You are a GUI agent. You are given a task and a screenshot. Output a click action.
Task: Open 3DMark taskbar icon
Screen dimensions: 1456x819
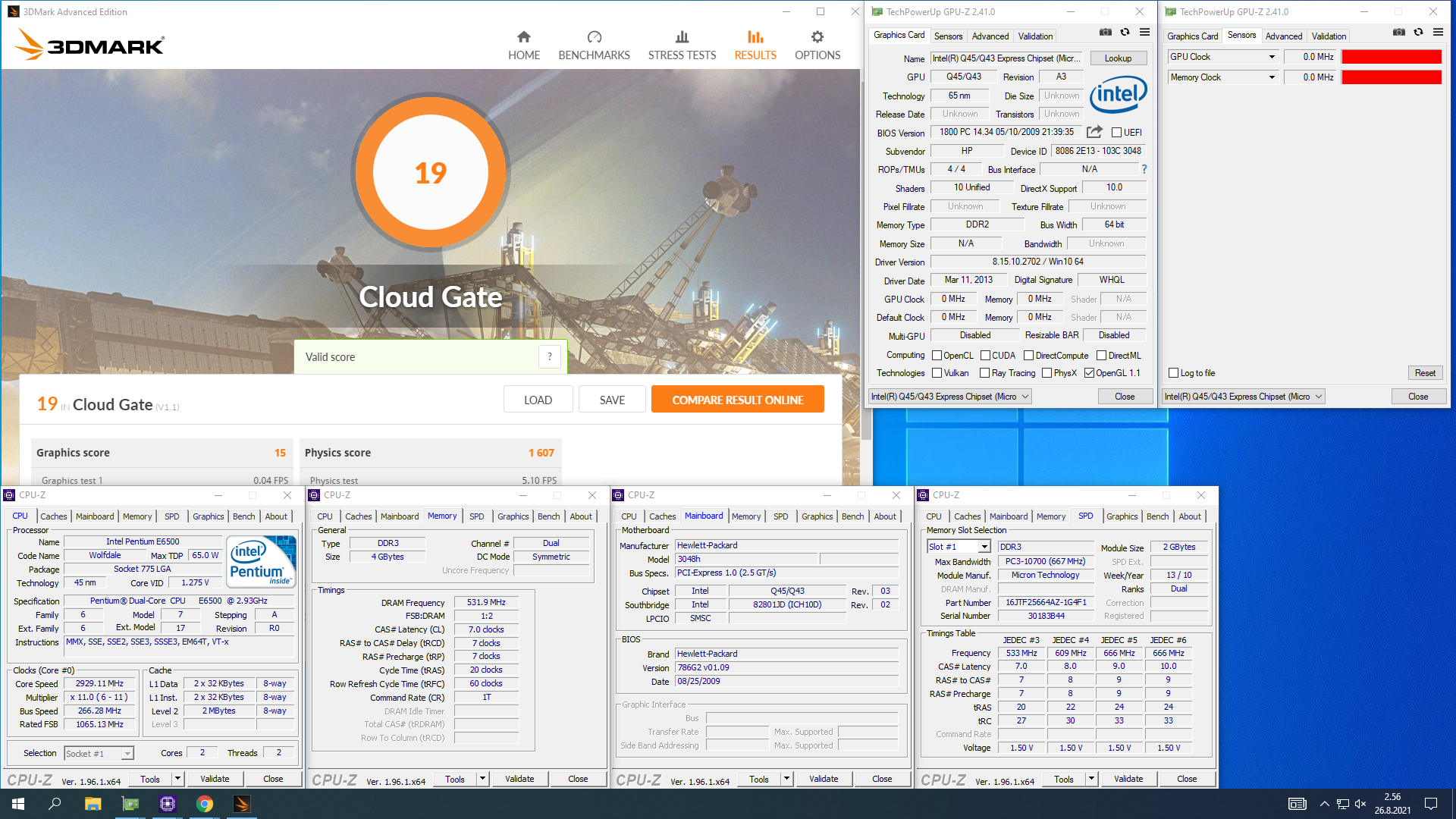click(242, 804)
